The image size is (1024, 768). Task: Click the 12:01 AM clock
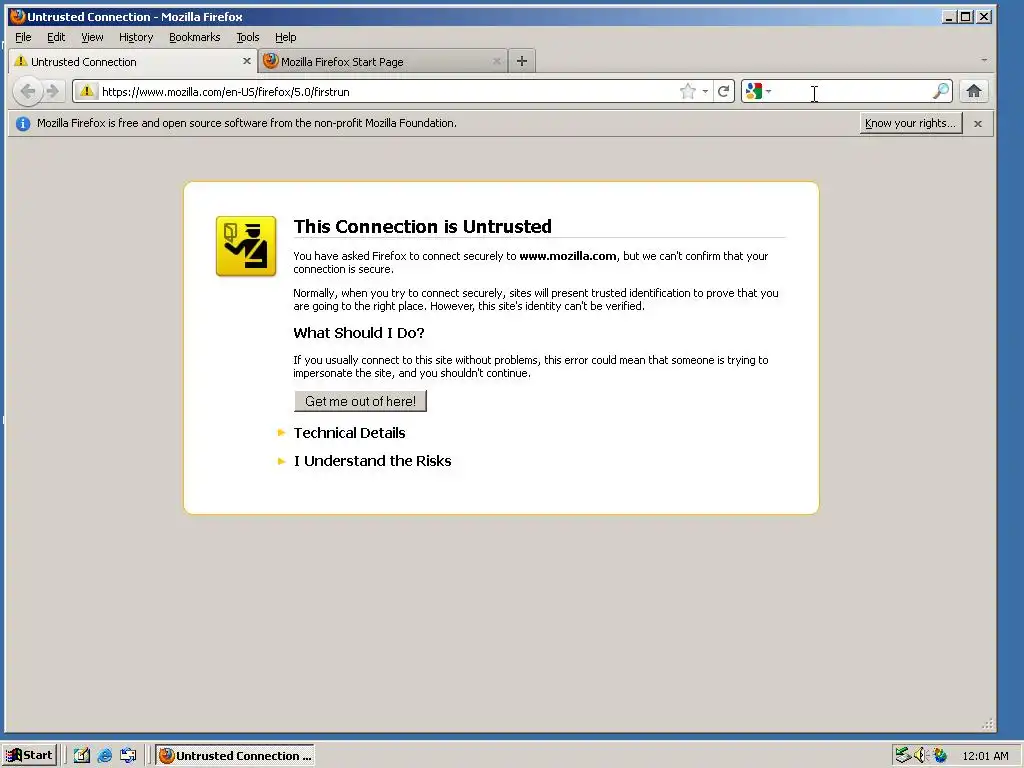tap(985, 756)
